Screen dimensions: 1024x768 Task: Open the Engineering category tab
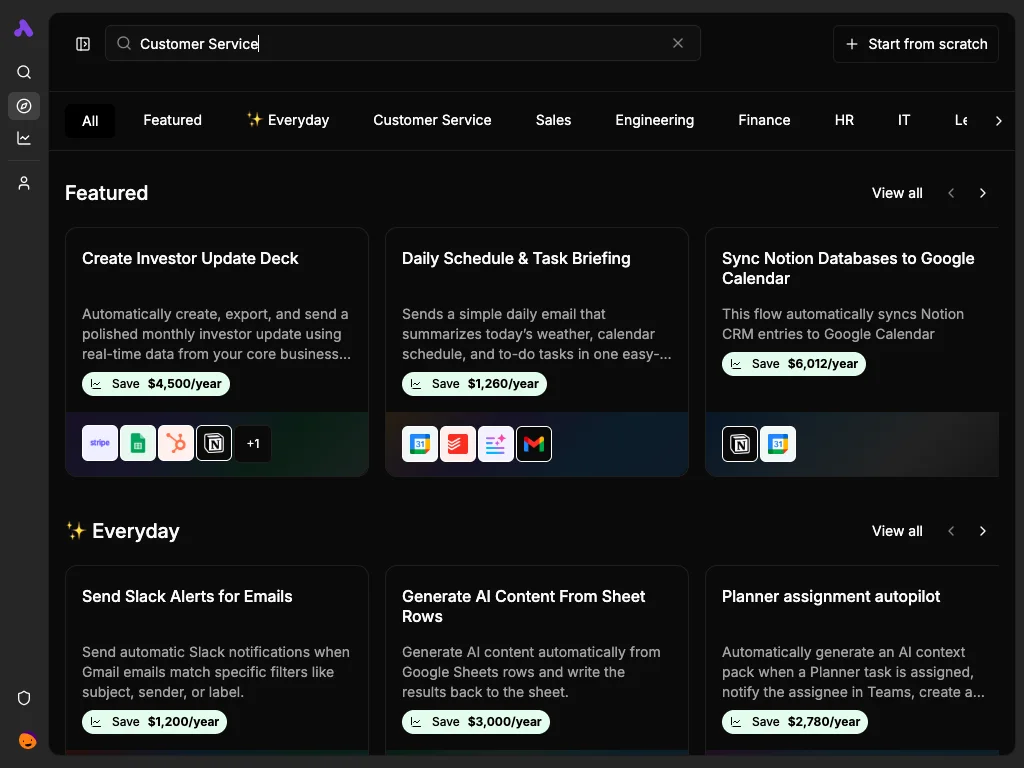(x=654, y=120)
